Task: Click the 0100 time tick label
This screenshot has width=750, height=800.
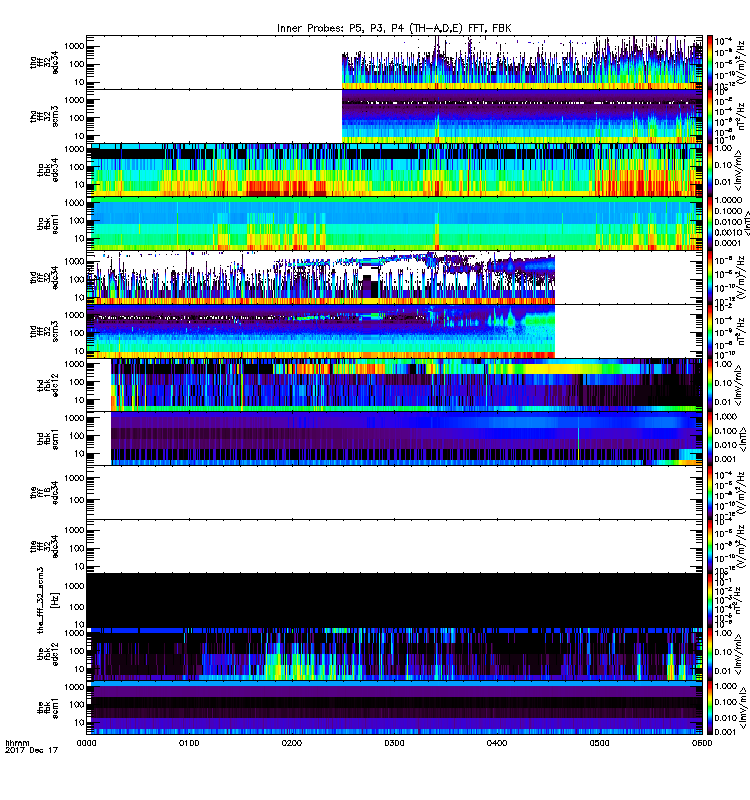Action: click(189, 743)
